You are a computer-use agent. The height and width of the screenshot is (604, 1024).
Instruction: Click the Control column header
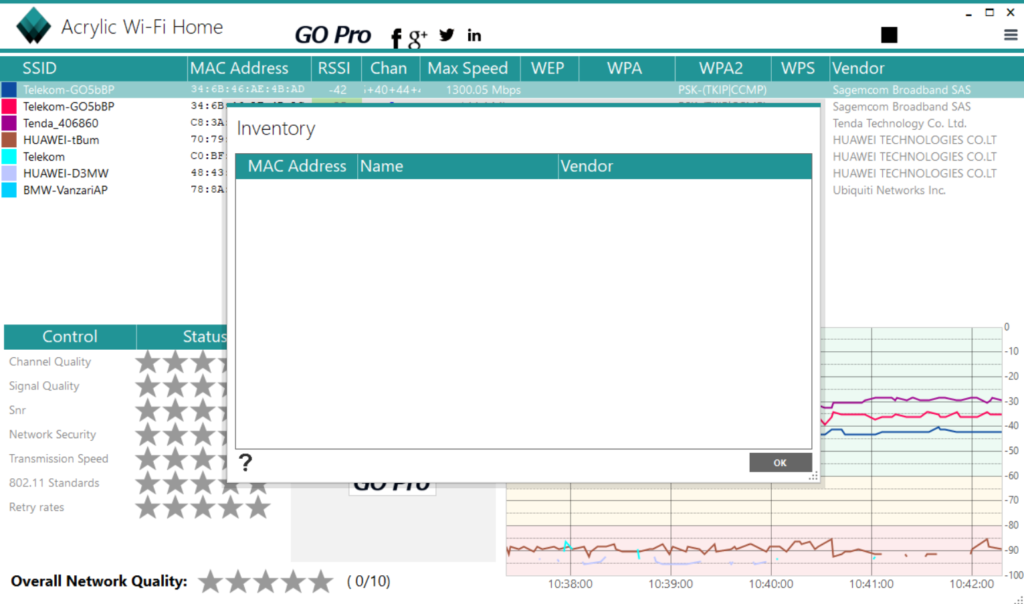[x=70, y=336]
